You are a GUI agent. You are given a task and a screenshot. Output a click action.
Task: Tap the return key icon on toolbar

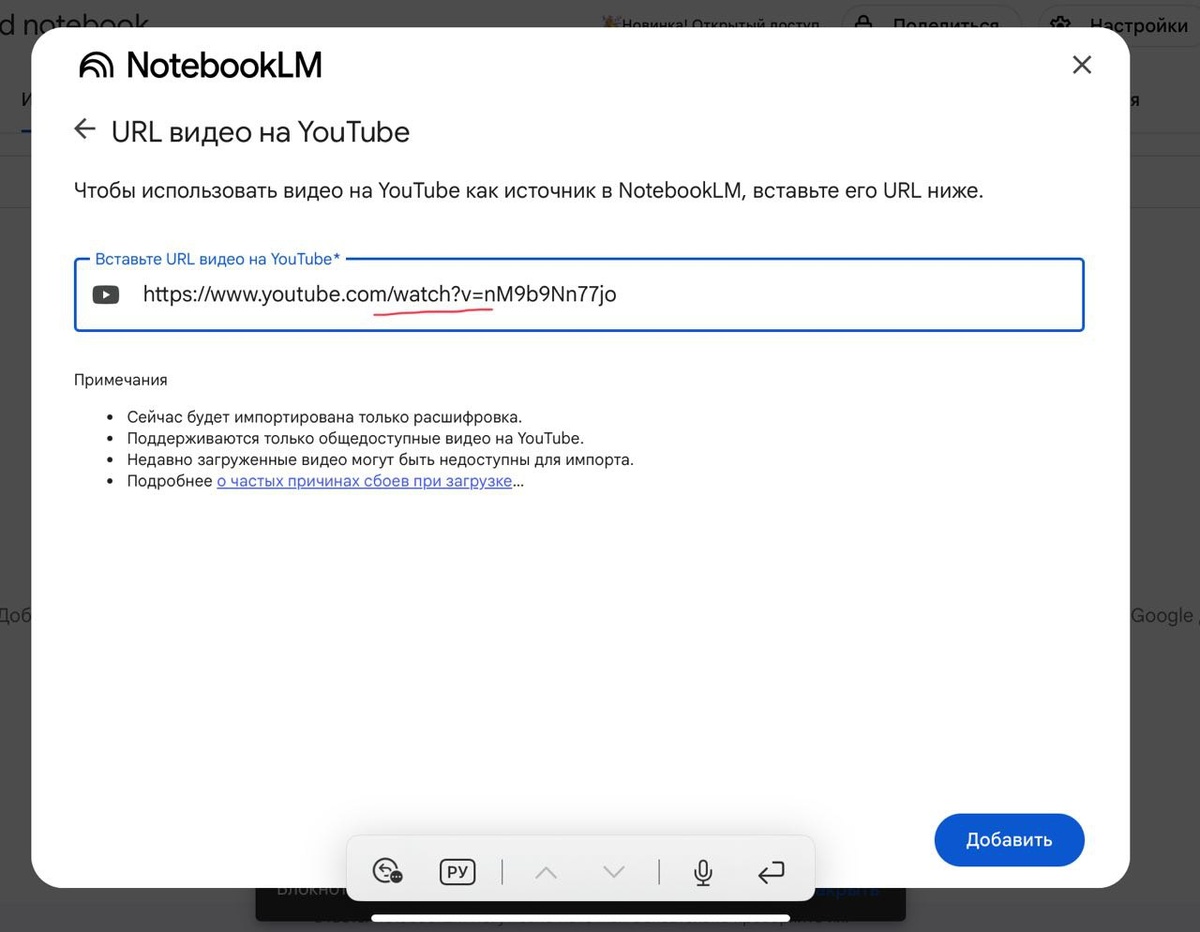770,872
